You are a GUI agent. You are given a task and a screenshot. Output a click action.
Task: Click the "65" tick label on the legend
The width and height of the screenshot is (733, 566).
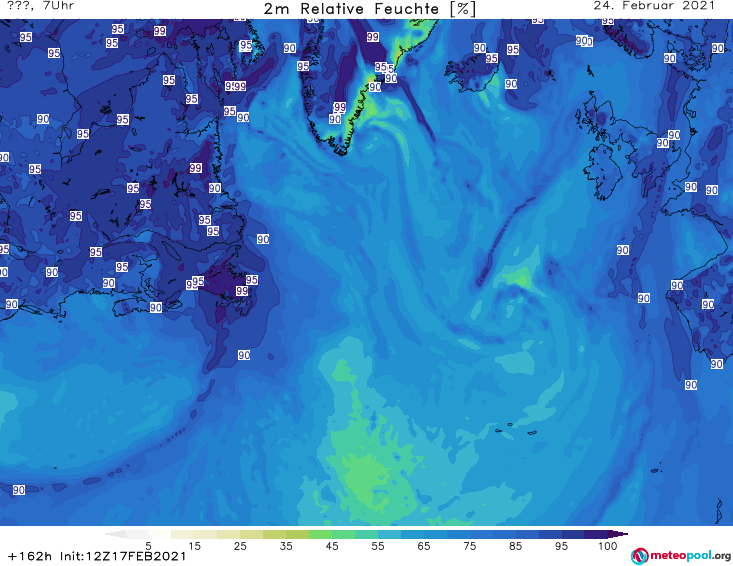click(x=424, y=546)
